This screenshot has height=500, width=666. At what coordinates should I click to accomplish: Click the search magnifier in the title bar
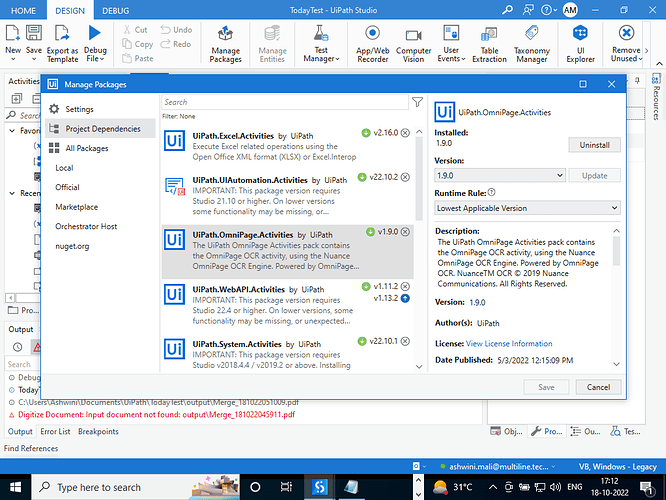[507, 10]
